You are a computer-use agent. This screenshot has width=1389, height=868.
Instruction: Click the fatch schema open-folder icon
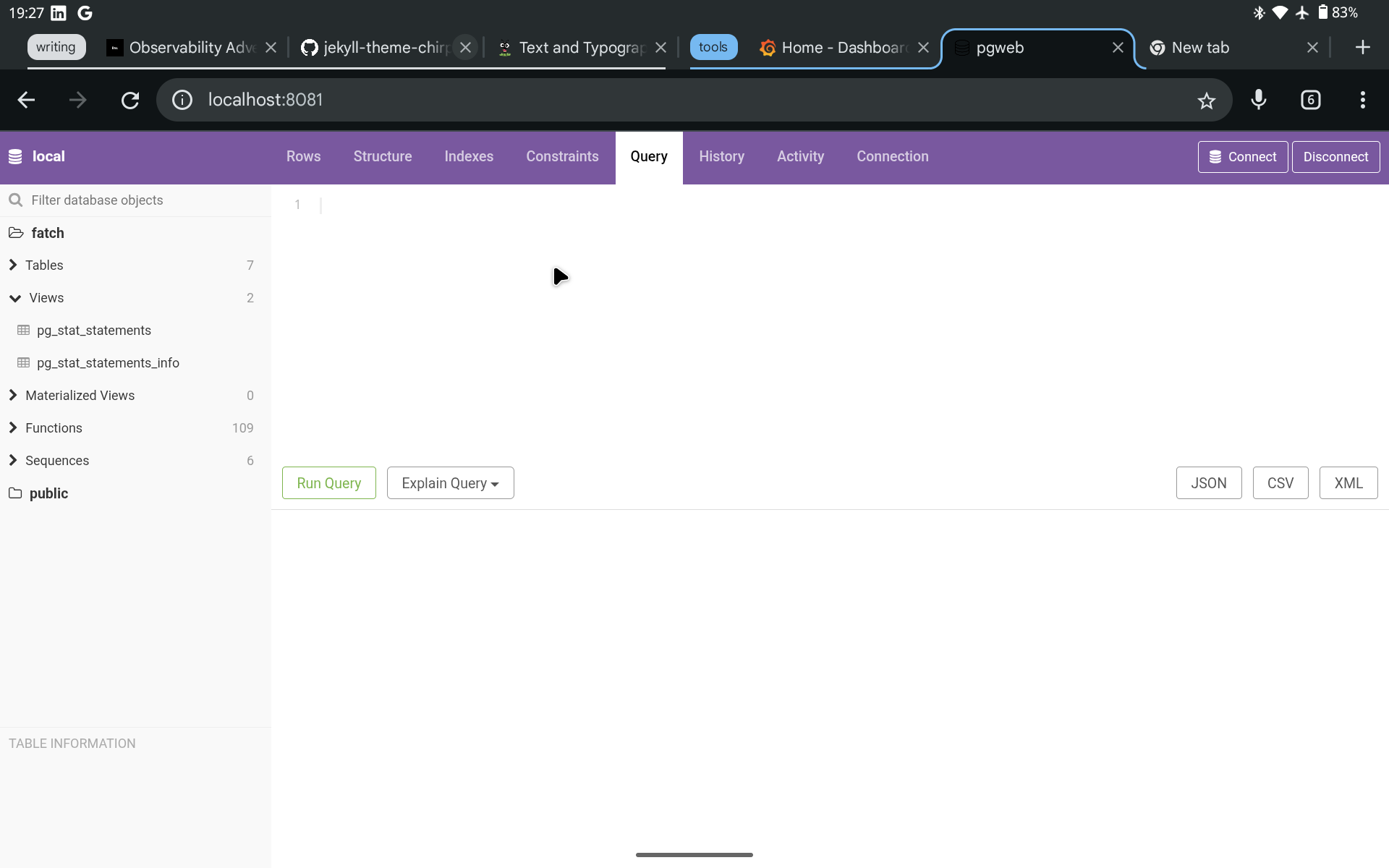(x=16, y=233)
